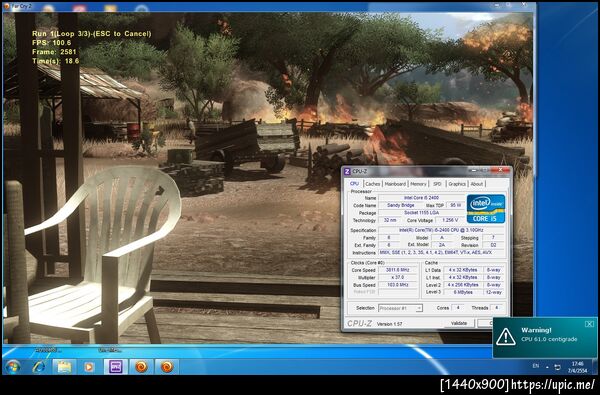600x395 pixels.
Task: Click the Run 1 (Loop 3/3) benchmark text
Action: [91, 34]
